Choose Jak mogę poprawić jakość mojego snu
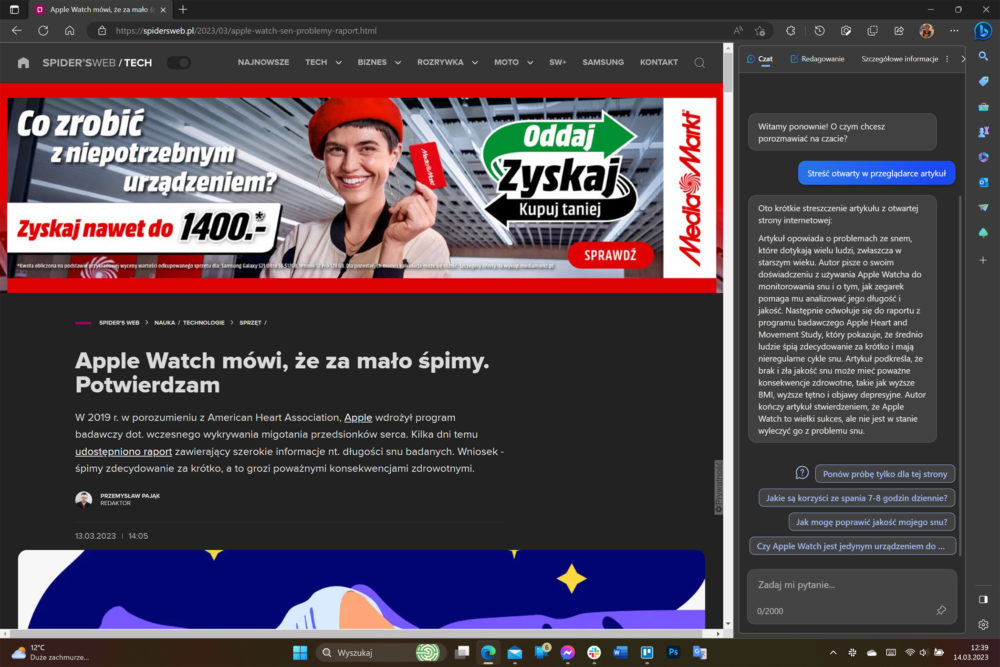Screen dimensions: 1000x667 pos(871,522)
